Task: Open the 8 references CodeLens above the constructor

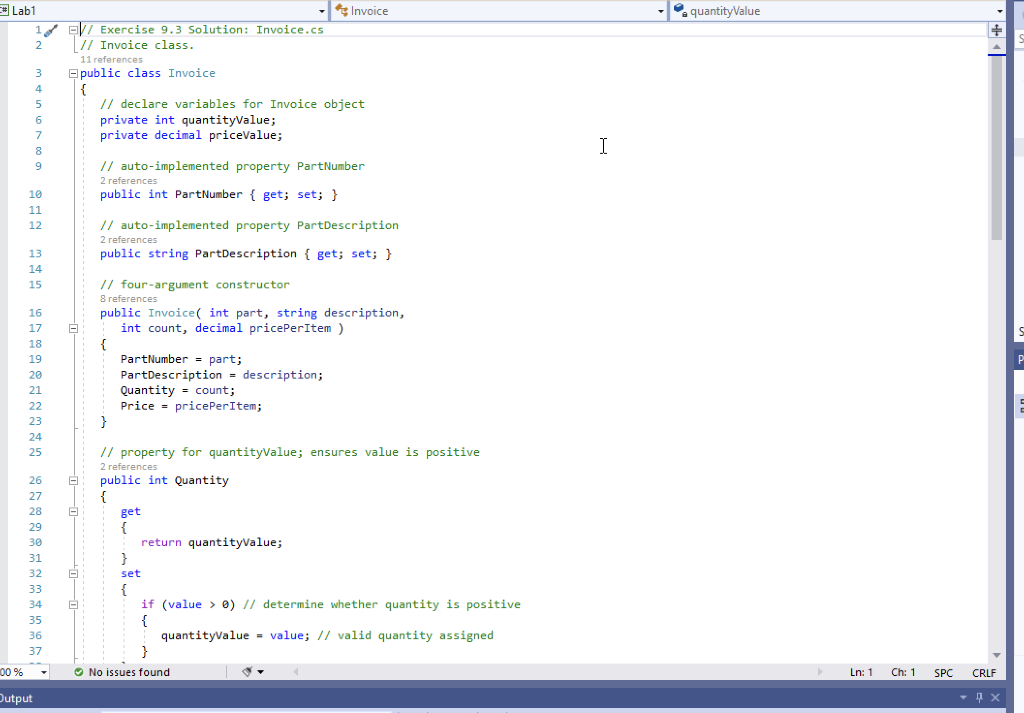Action: [129, 299]
